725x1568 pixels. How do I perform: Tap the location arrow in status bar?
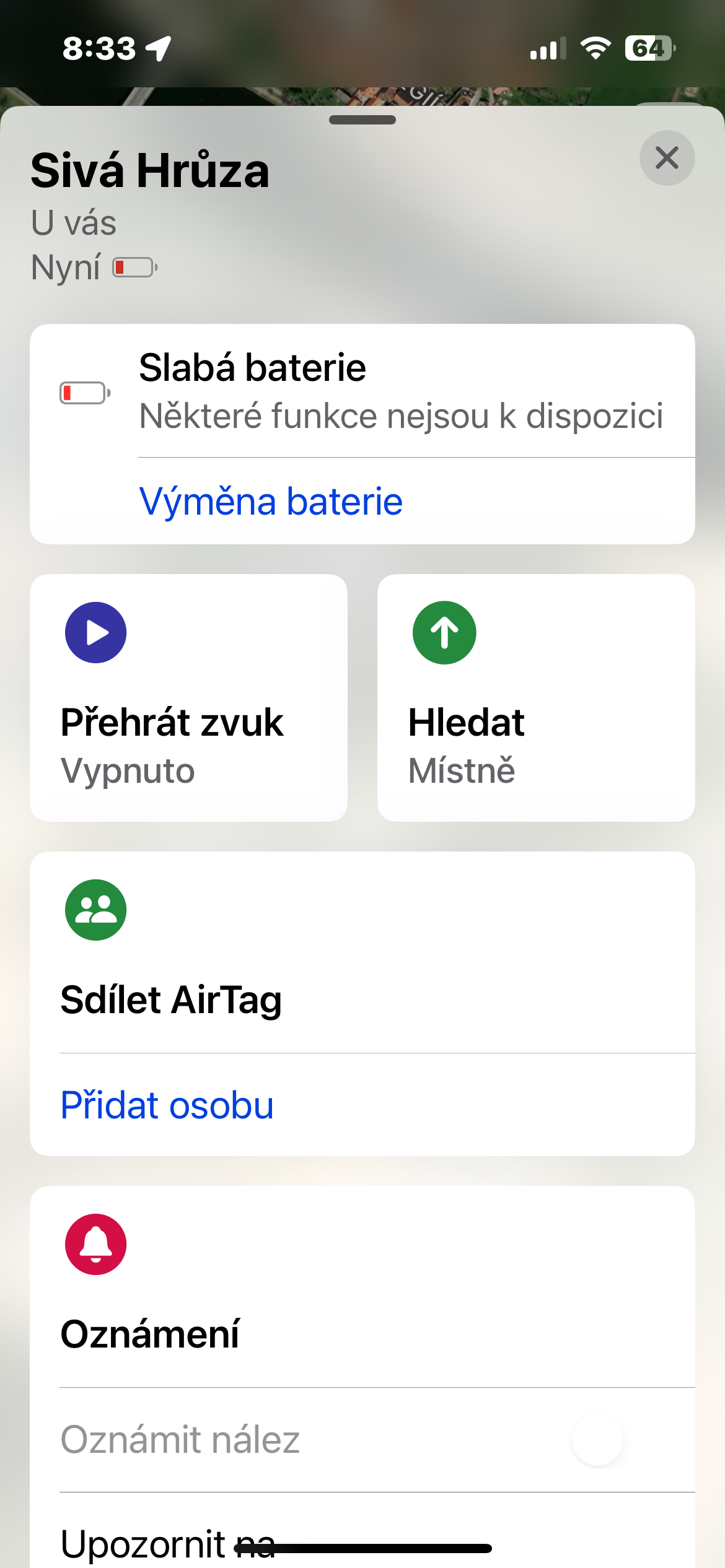point(159,48)
